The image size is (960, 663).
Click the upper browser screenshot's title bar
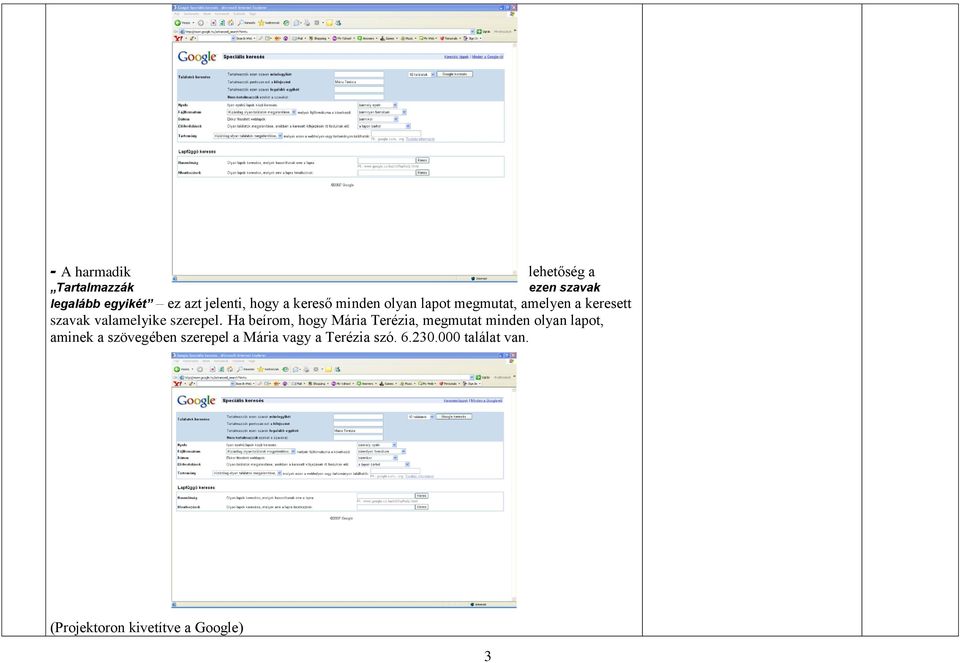(345, 8)
